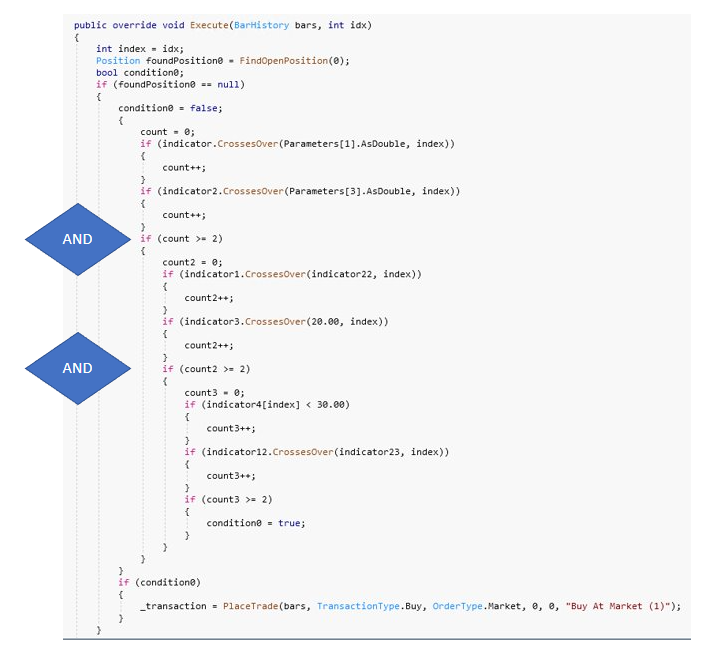Screen dimensions: 702x652
Task: Click the 'count3 = 0' statement
Action: (x=217, y=392)
